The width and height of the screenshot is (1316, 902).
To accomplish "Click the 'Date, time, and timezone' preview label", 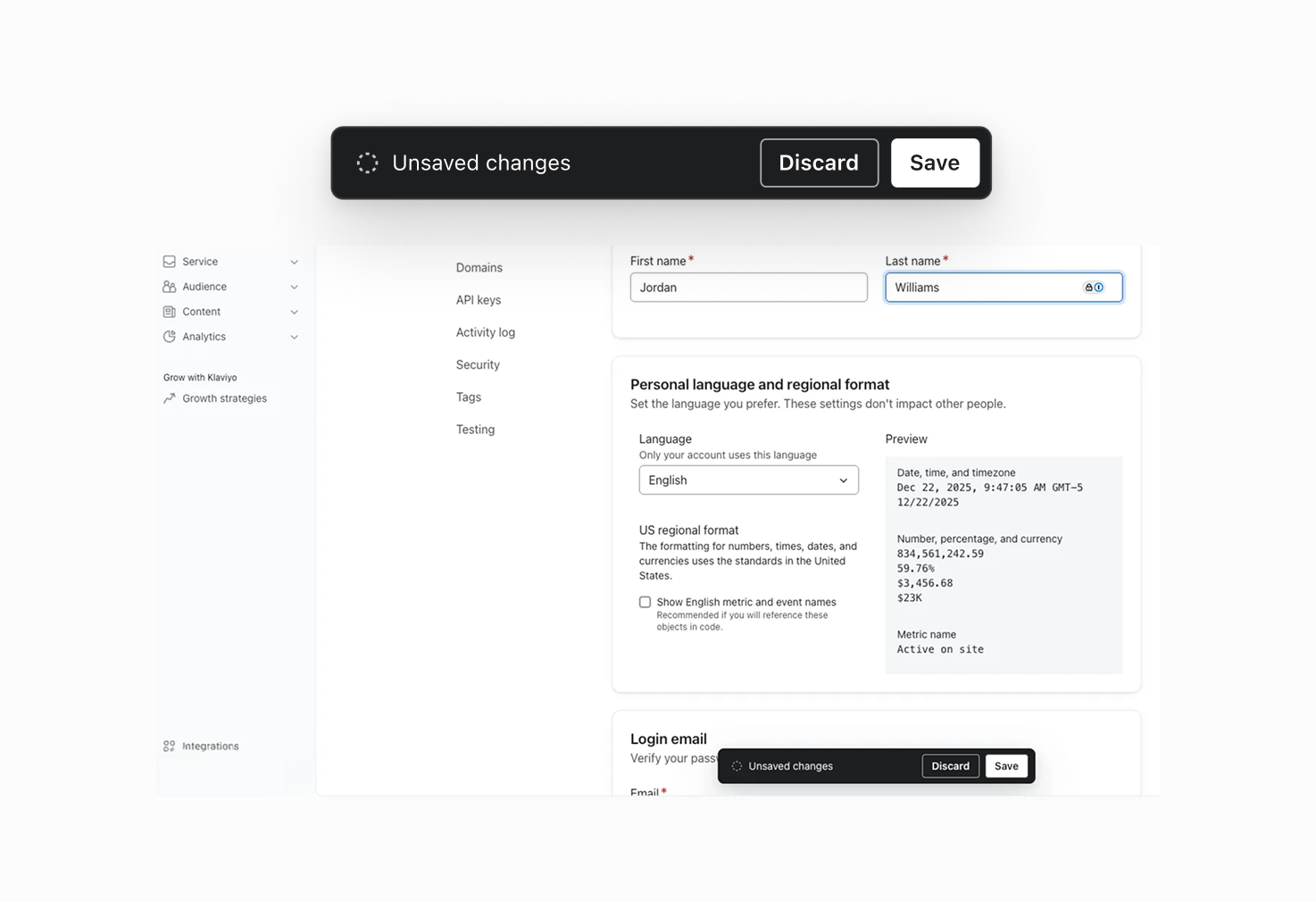I will pyautogui.click(x=956, y=473).
